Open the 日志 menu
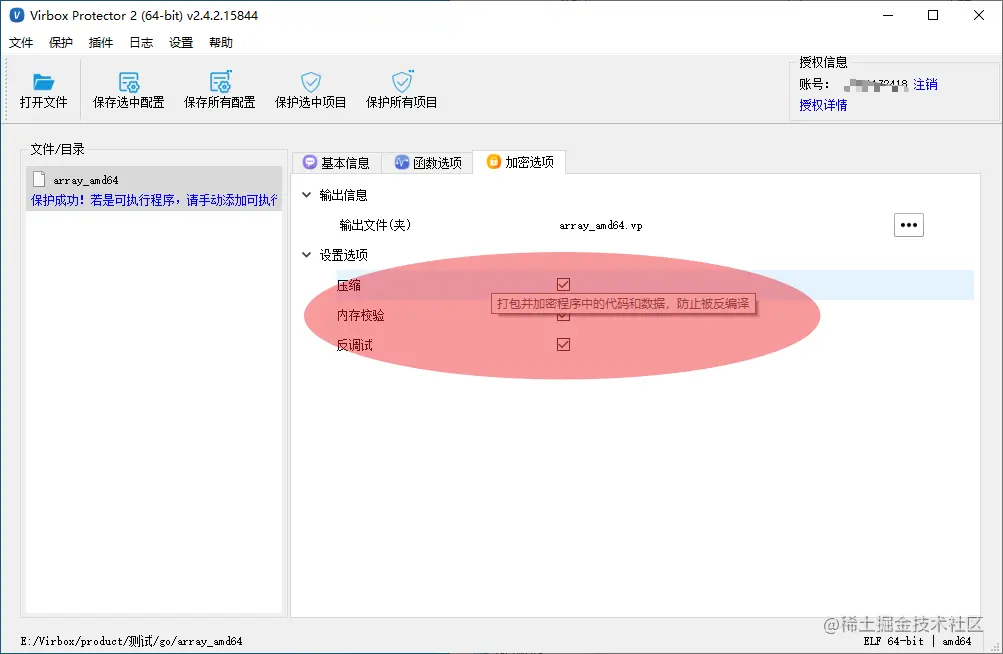The image size is (1003, 654). (141, 43)
